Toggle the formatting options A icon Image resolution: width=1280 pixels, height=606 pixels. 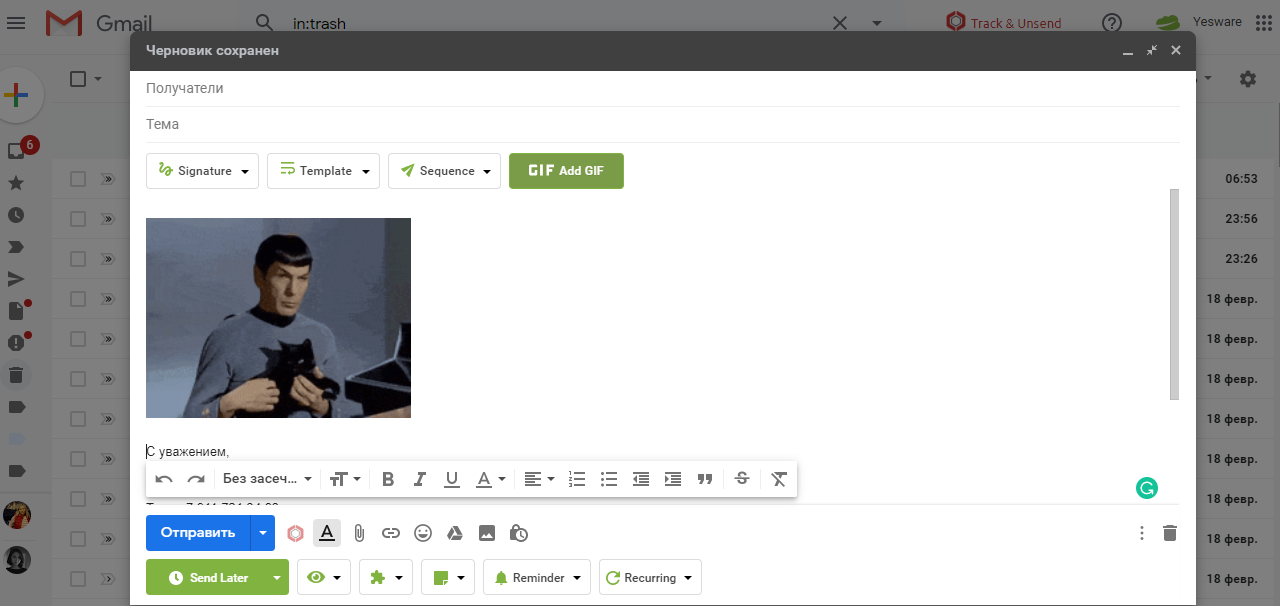click(327, 533)
